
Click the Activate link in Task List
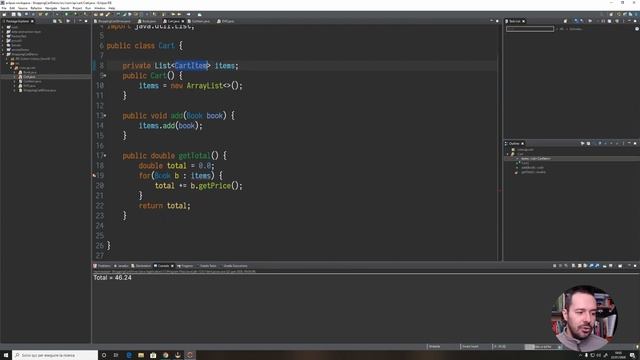[x=576, y=29]
